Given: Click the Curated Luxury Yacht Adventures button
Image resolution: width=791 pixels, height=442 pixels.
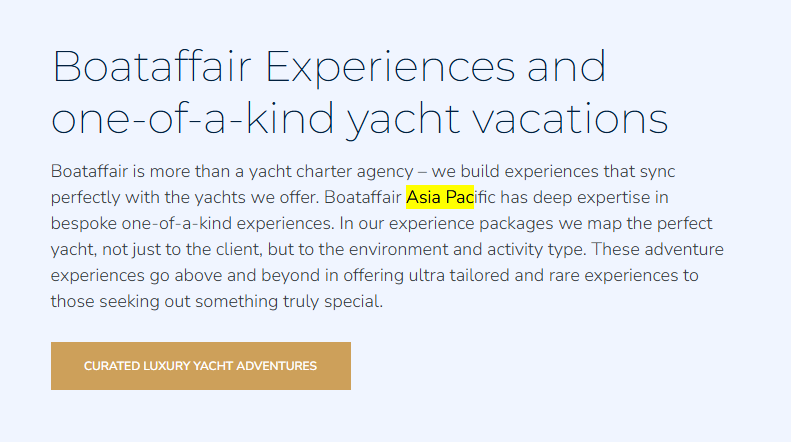Looking at the screenshot, I should [x=200, y=366].
